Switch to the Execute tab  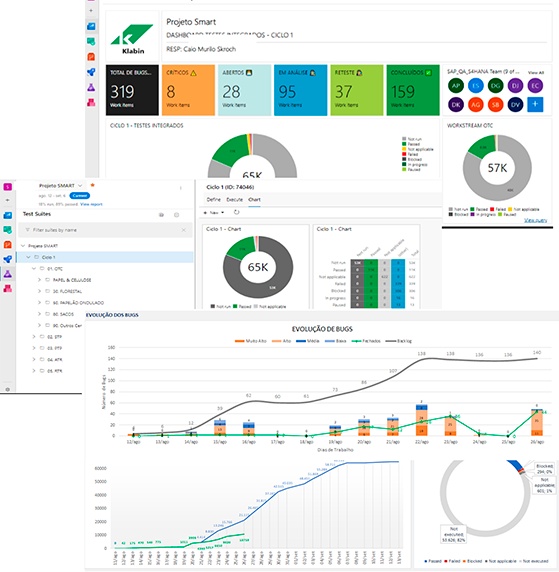pyautogui.click(x=235, y=200)
